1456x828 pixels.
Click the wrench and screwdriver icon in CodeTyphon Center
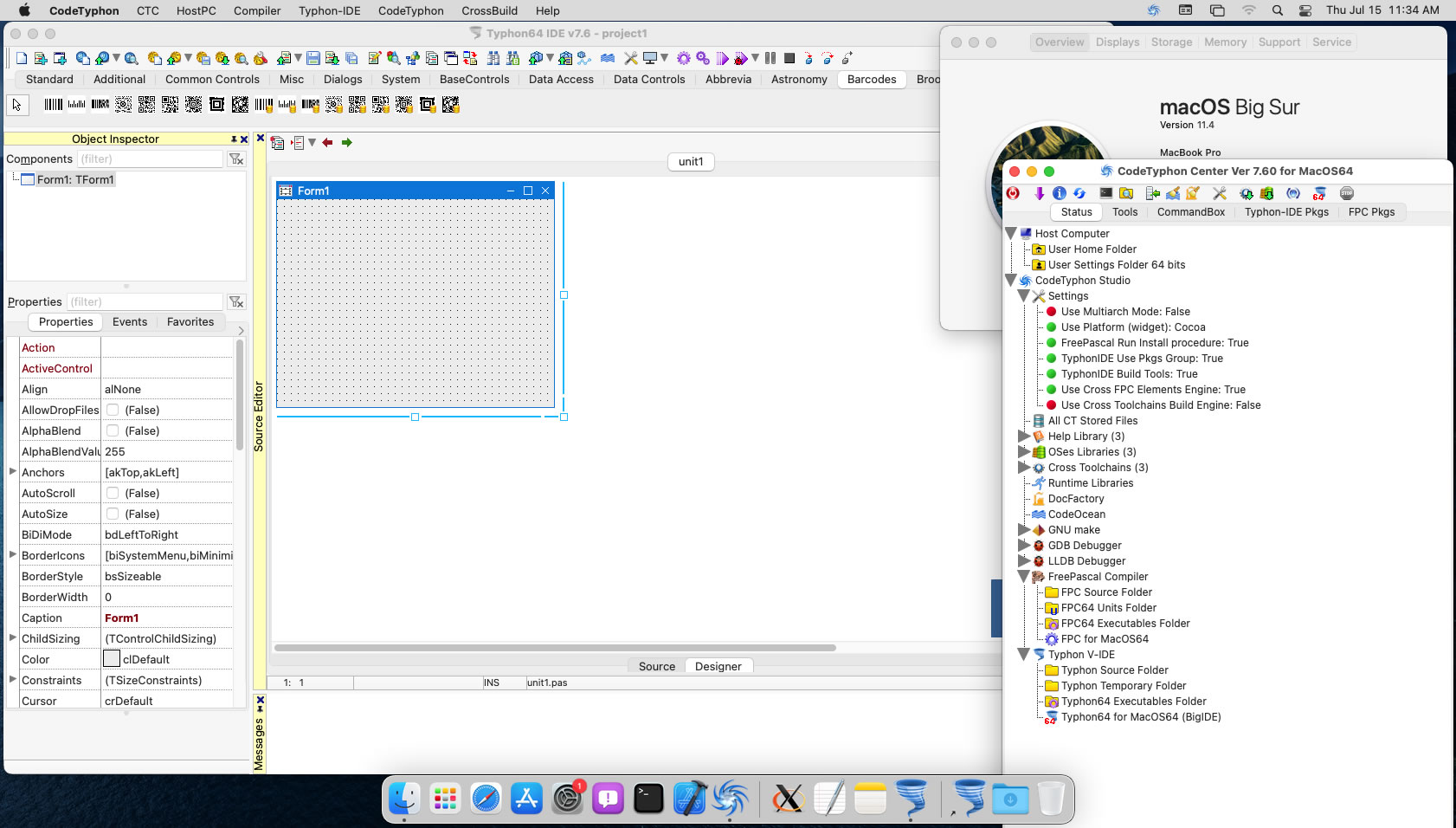pos(1220,193)
